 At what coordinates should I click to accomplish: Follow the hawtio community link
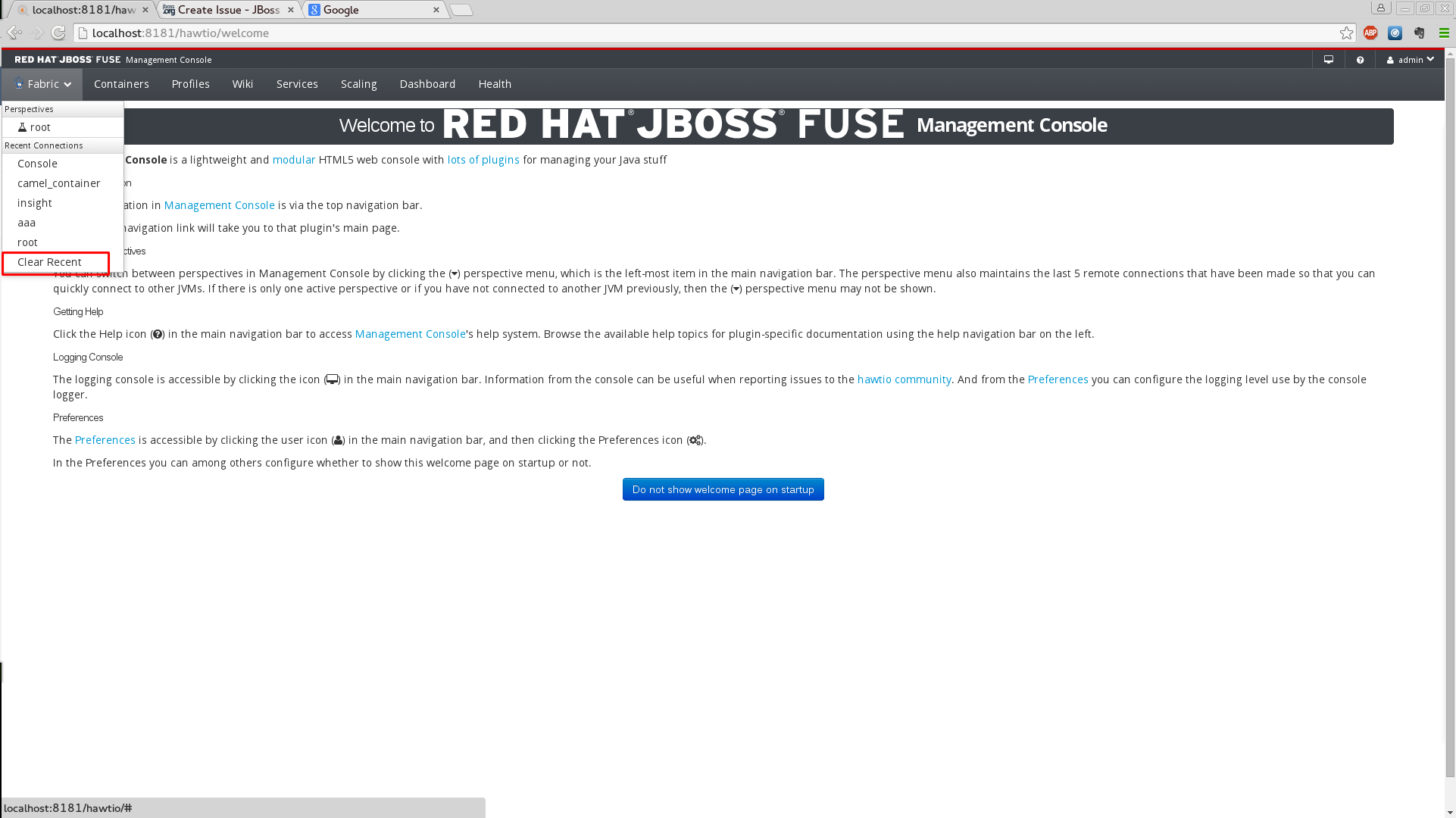click(904, 379)
